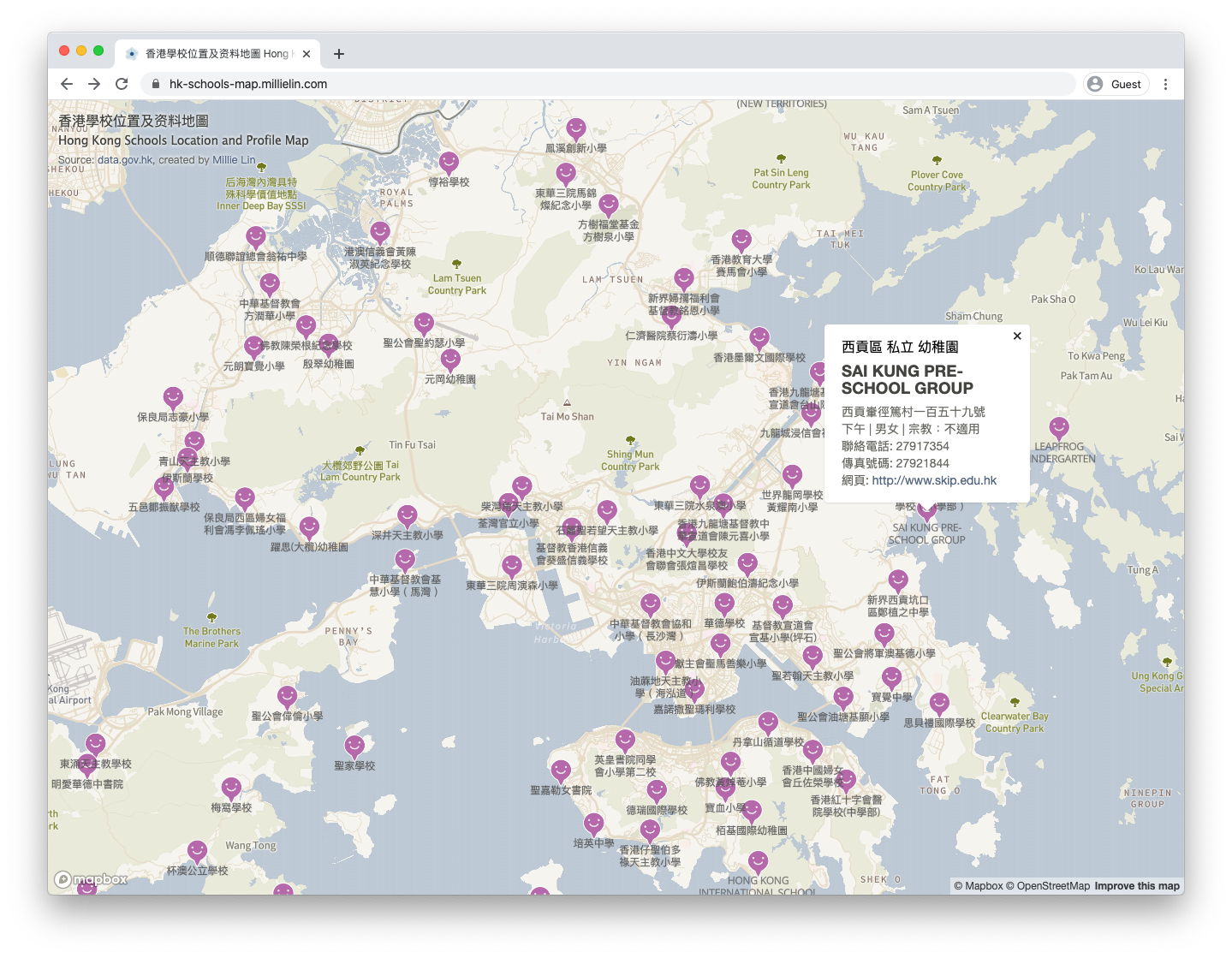The image size is (1232, 958).
Task: Select the 香港教育大學賽馬會小學 pin
Action: click(x=741, y=241)
